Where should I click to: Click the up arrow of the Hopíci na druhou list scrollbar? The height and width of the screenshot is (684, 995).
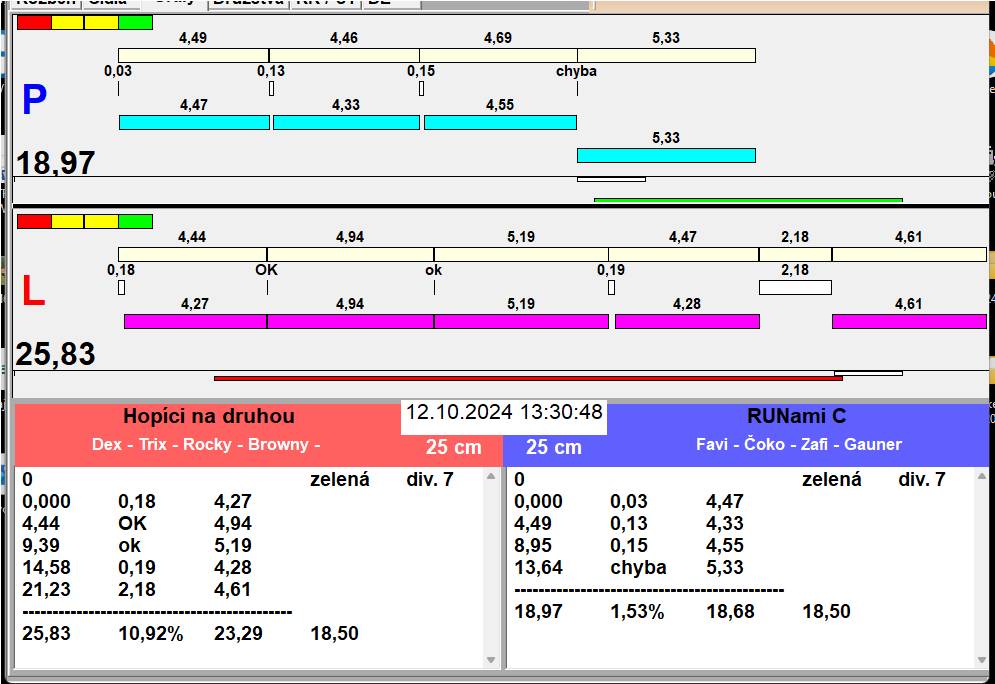point(491,476)
